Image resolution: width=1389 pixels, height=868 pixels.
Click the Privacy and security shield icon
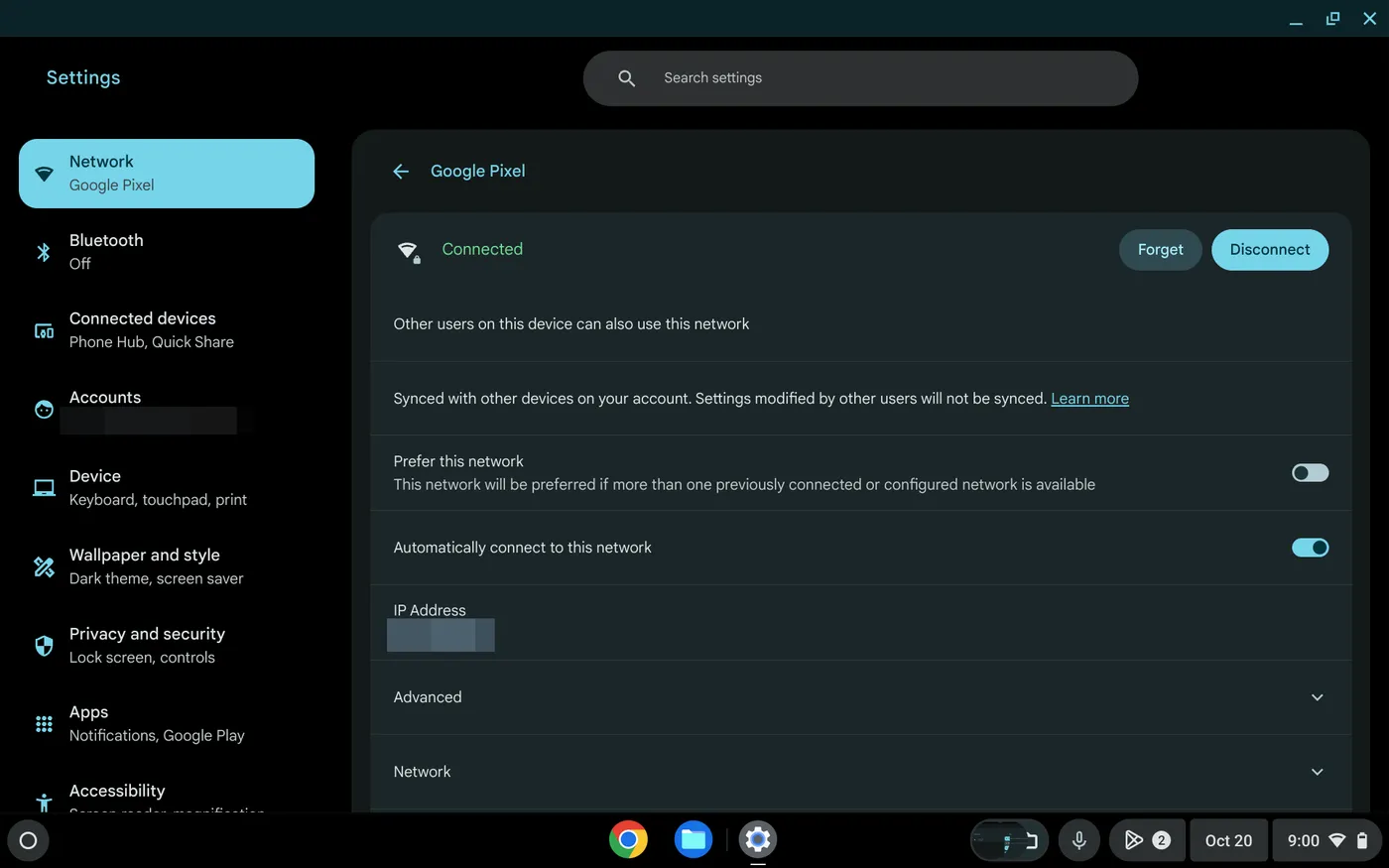(x=44, y=646)
